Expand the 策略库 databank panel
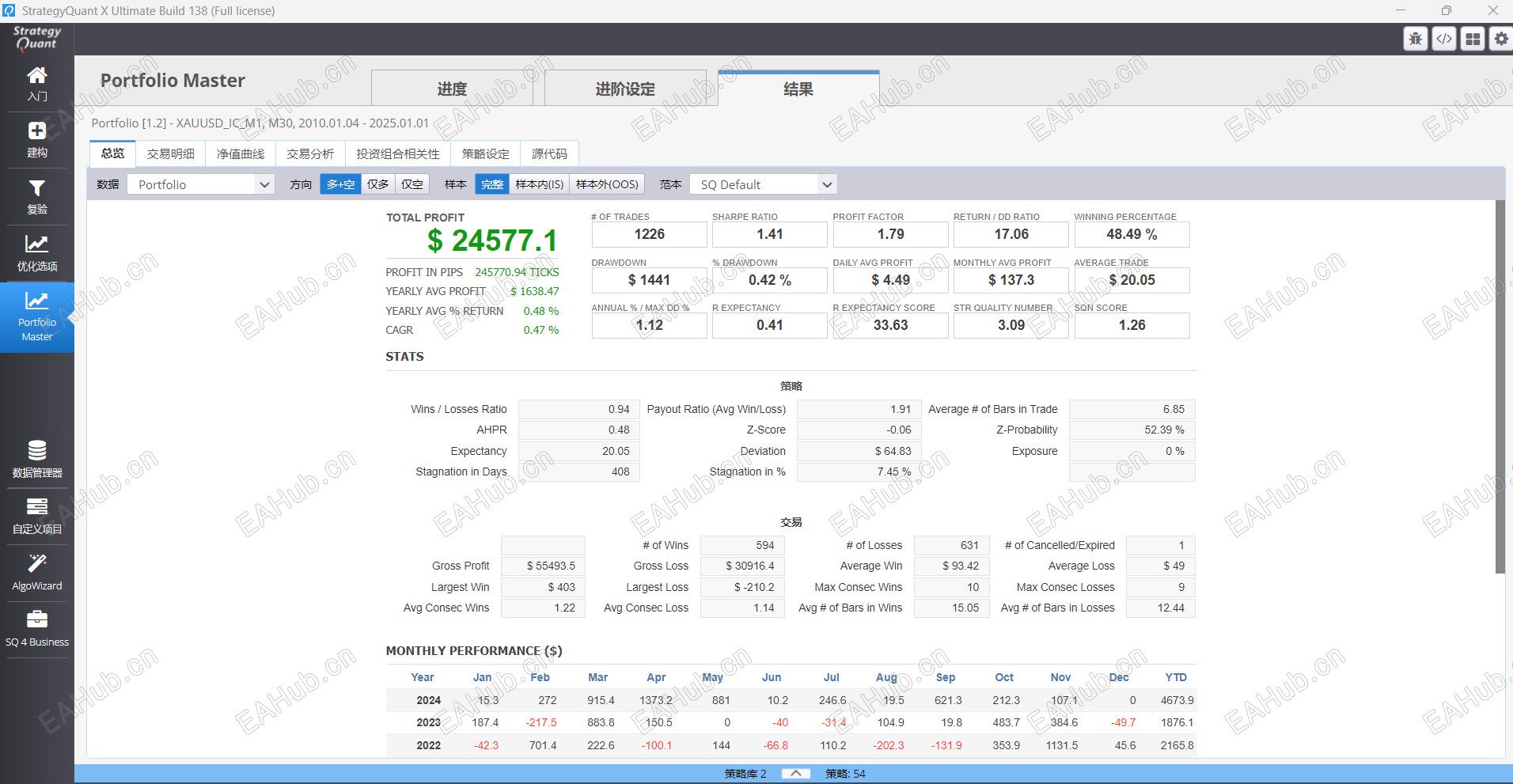The image size is (1513, 784). point(795,774)
